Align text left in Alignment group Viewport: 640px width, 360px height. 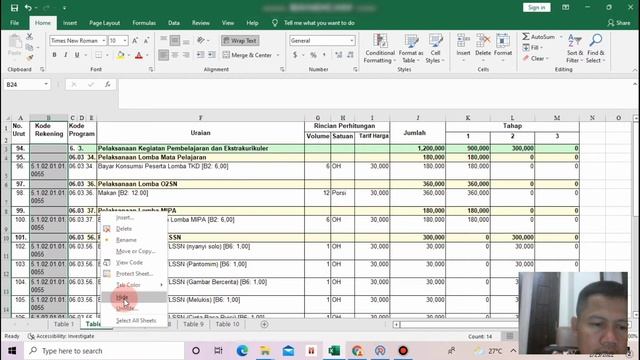tap(163, 55)
